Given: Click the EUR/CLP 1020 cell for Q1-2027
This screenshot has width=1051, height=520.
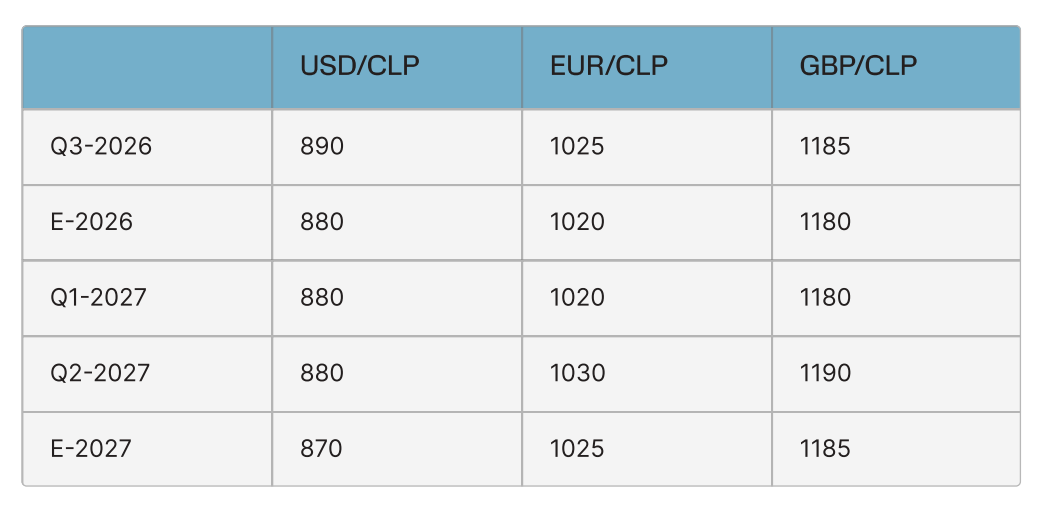Looking at the screenshot, I should tap(647, 298).
